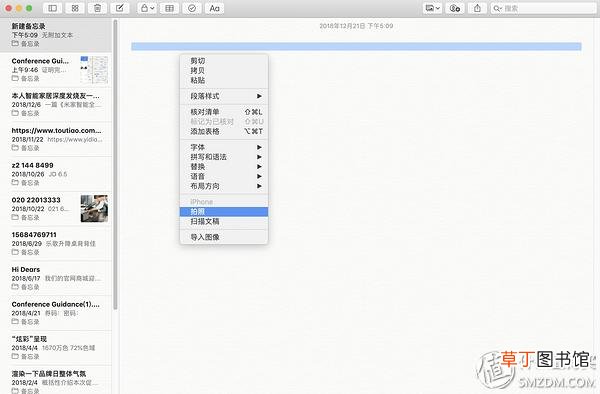Viewport: 600px width, 394px height.
Task: Add checklist with checkmark toolbar icon
Action: 192,8
